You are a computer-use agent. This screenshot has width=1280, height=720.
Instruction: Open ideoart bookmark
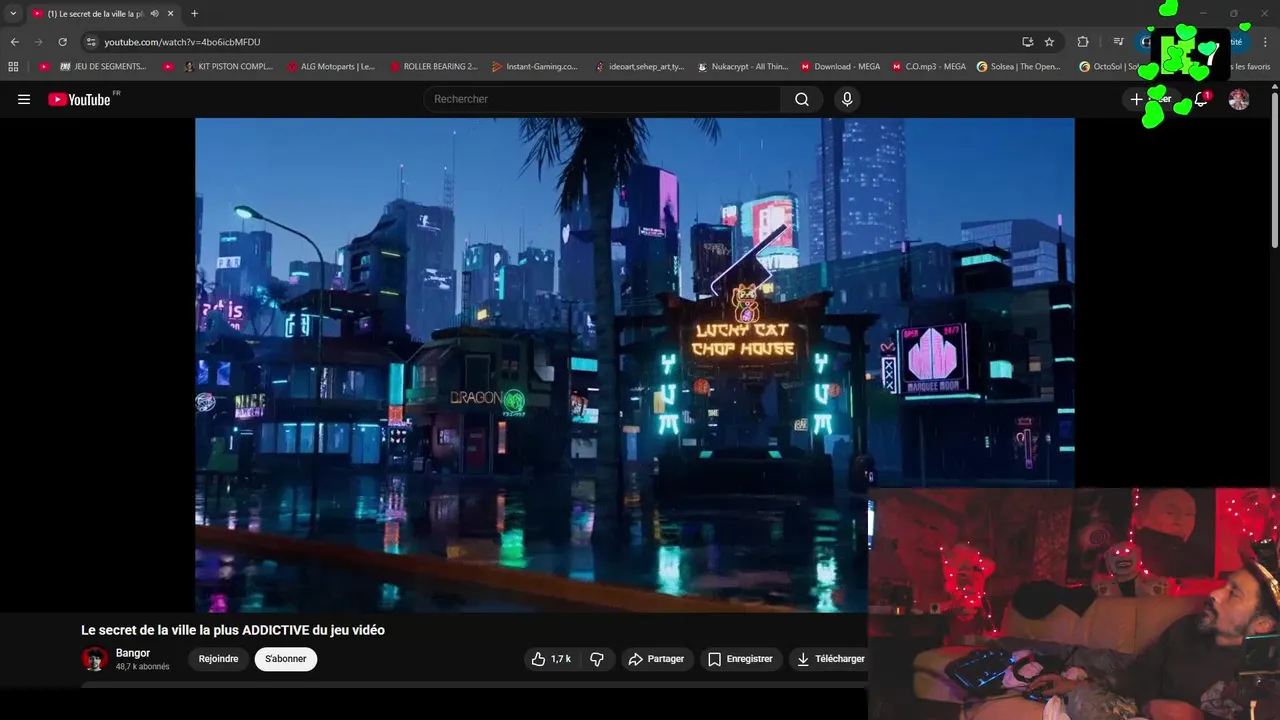[x=638, y=67]
